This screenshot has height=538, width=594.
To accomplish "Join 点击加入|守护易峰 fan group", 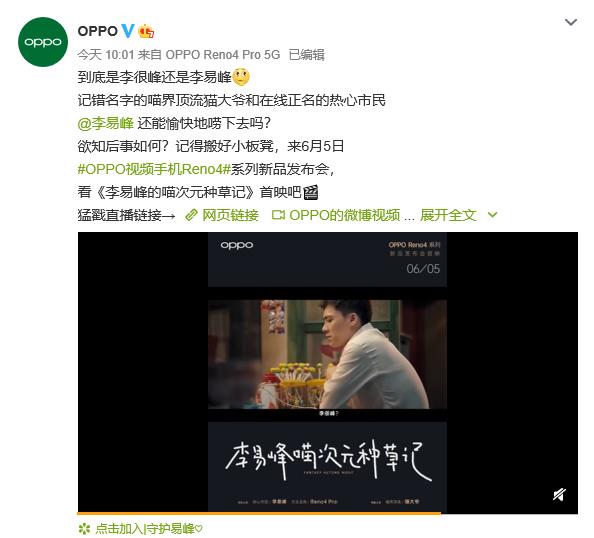I will tap(149, 529).
